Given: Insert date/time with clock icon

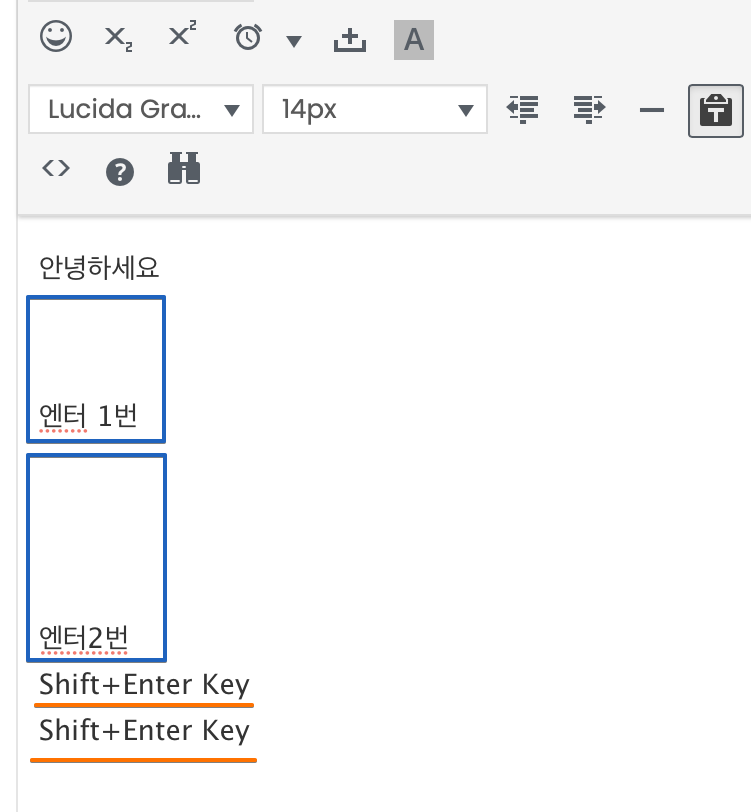Looking at the screenshot, I should [x=248, y=37].
